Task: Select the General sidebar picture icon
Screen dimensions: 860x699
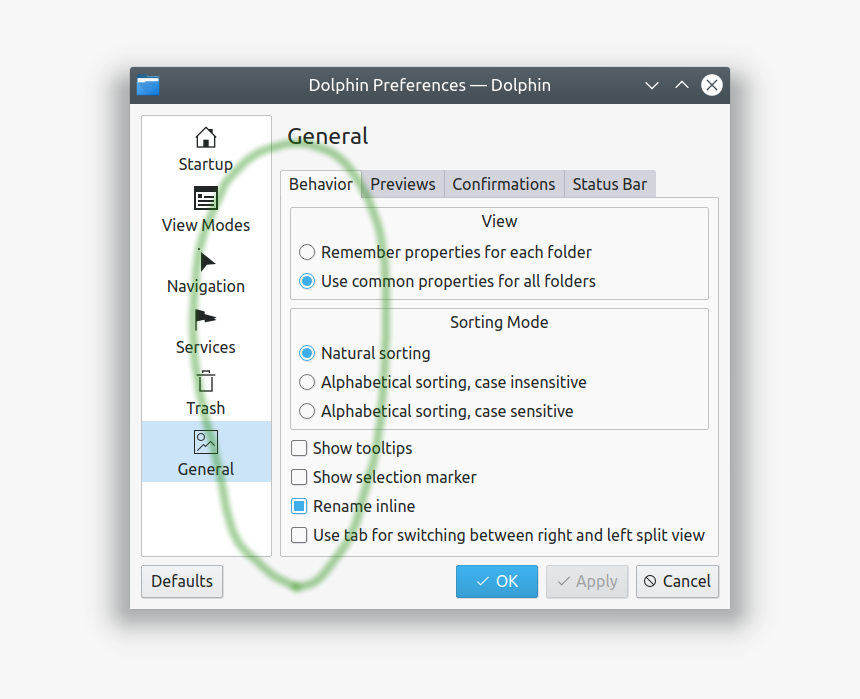Action: 206,442
